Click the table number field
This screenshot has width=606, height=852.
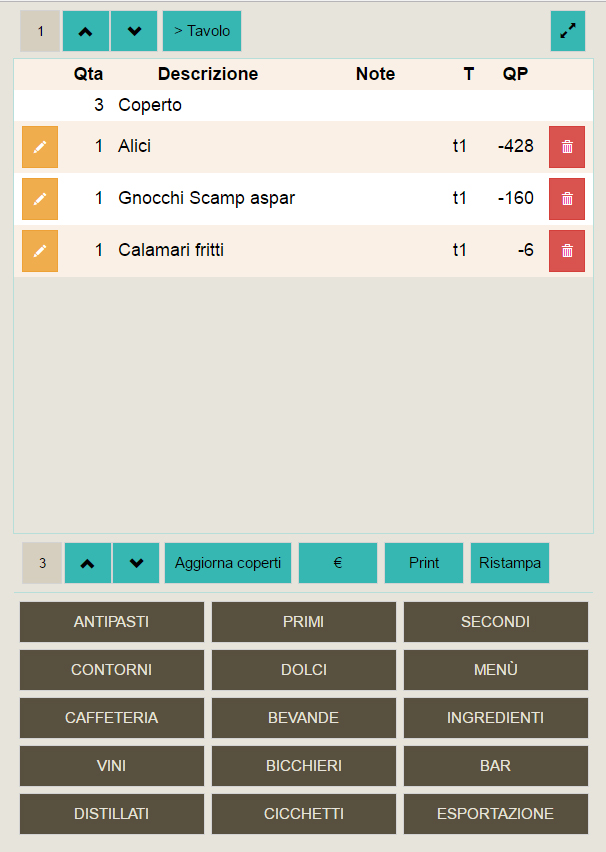(40, 31)
